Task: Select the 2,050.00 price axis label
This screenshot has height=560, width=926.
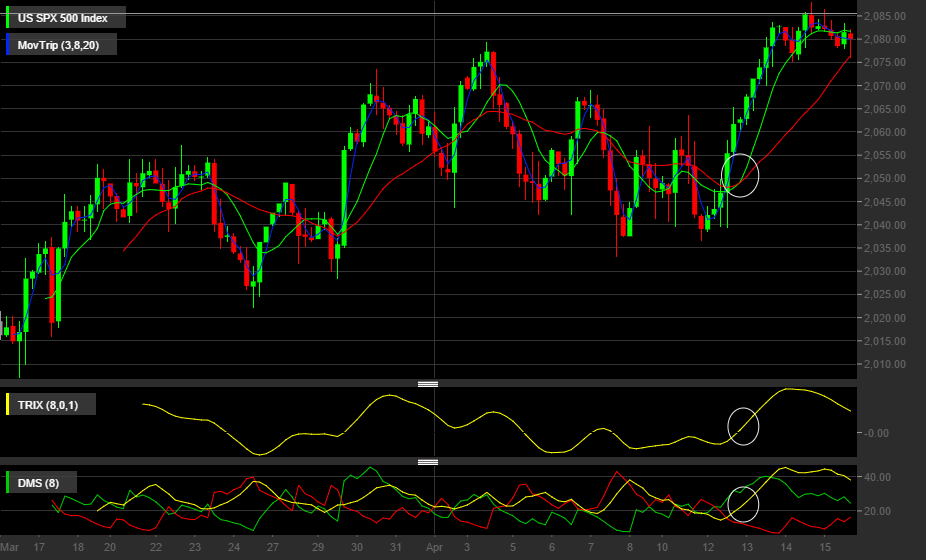Action: 884,178
